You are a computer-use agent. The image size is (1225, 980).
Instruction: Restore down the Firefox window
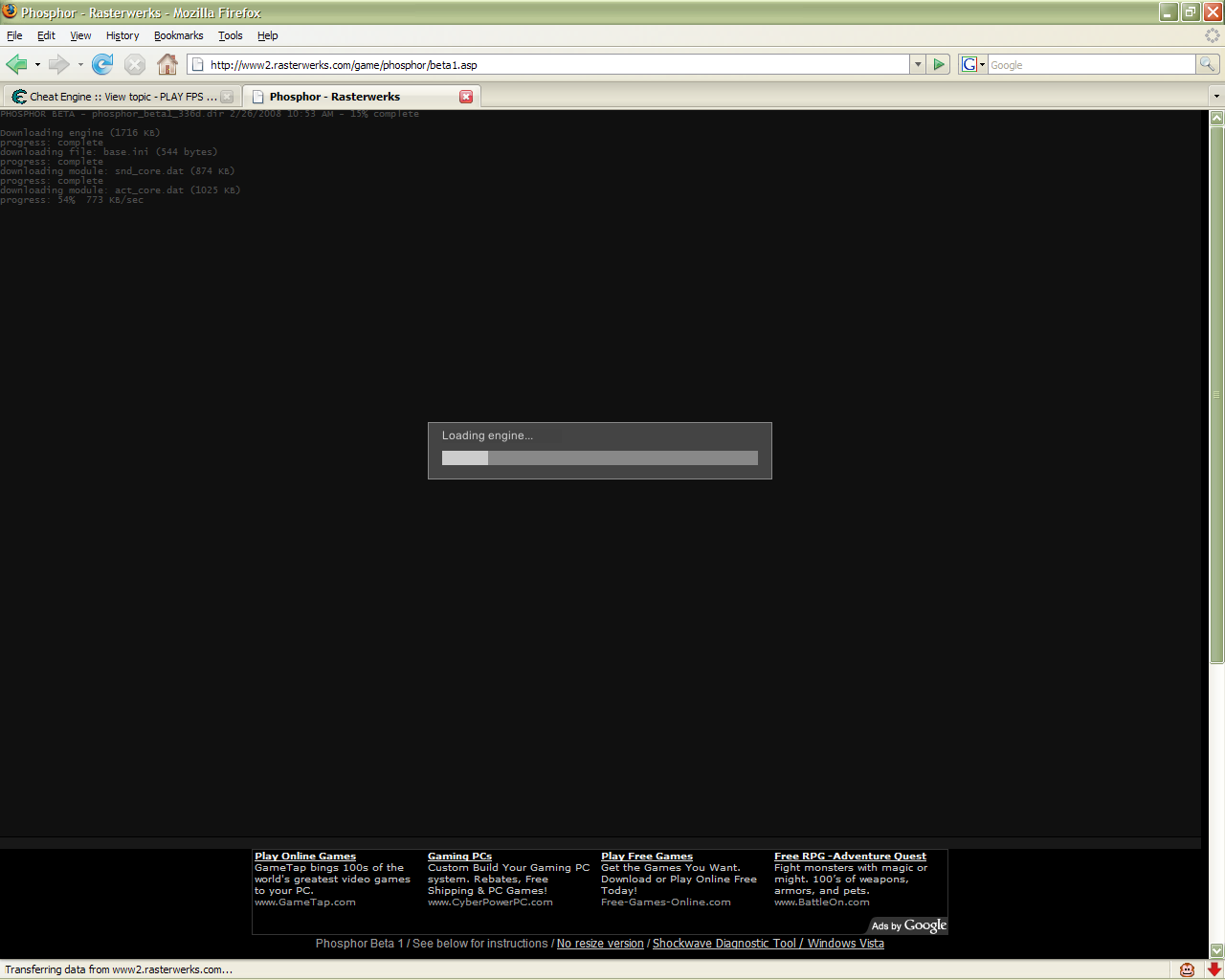pyautogui.click(x=1191, y=11)
